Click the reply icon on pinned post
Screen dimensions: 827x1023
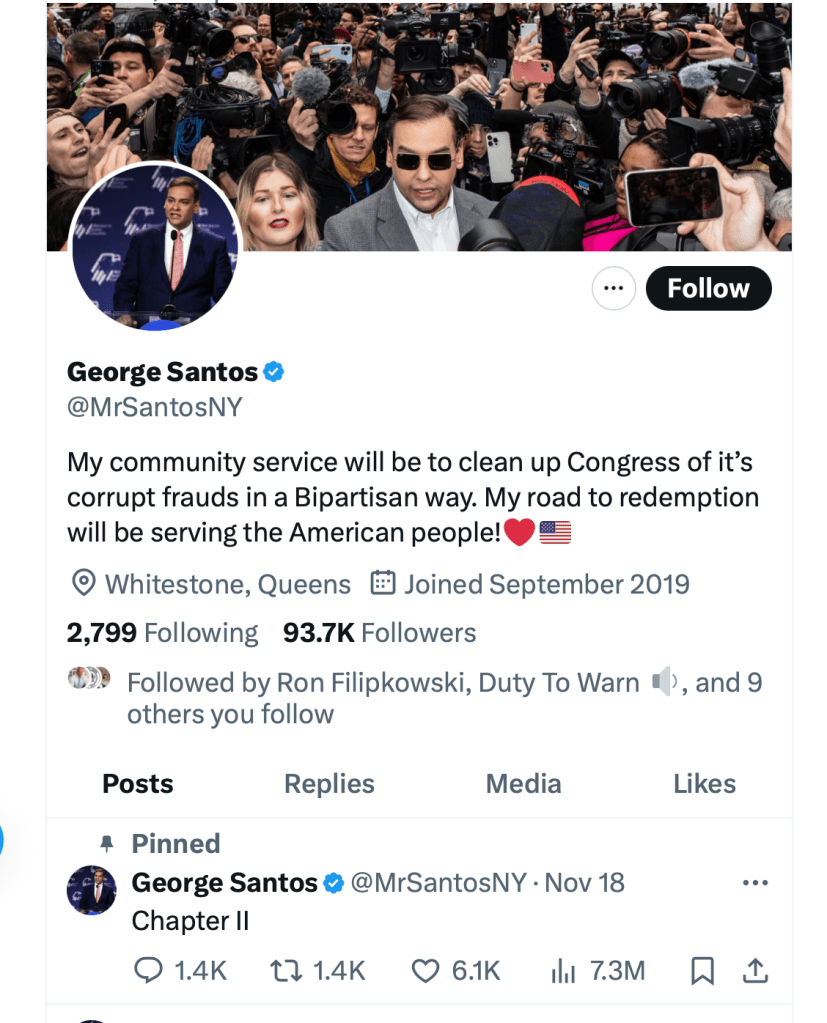(149, 970)
